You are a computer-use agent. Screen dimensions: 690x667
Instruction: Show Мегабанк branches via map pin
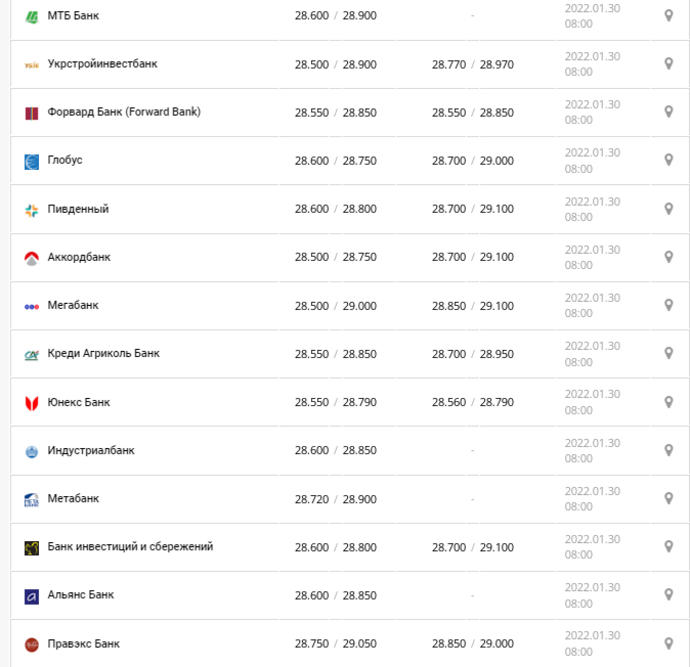click(x=669, y=306)
